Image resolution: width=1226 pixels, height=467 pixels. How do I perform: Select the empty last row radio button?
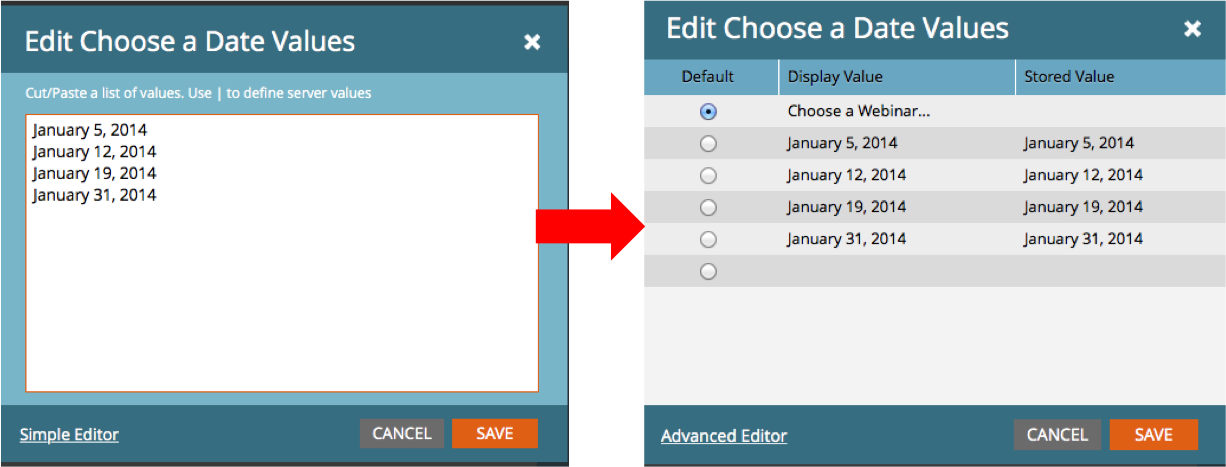(x=708, y=271)
